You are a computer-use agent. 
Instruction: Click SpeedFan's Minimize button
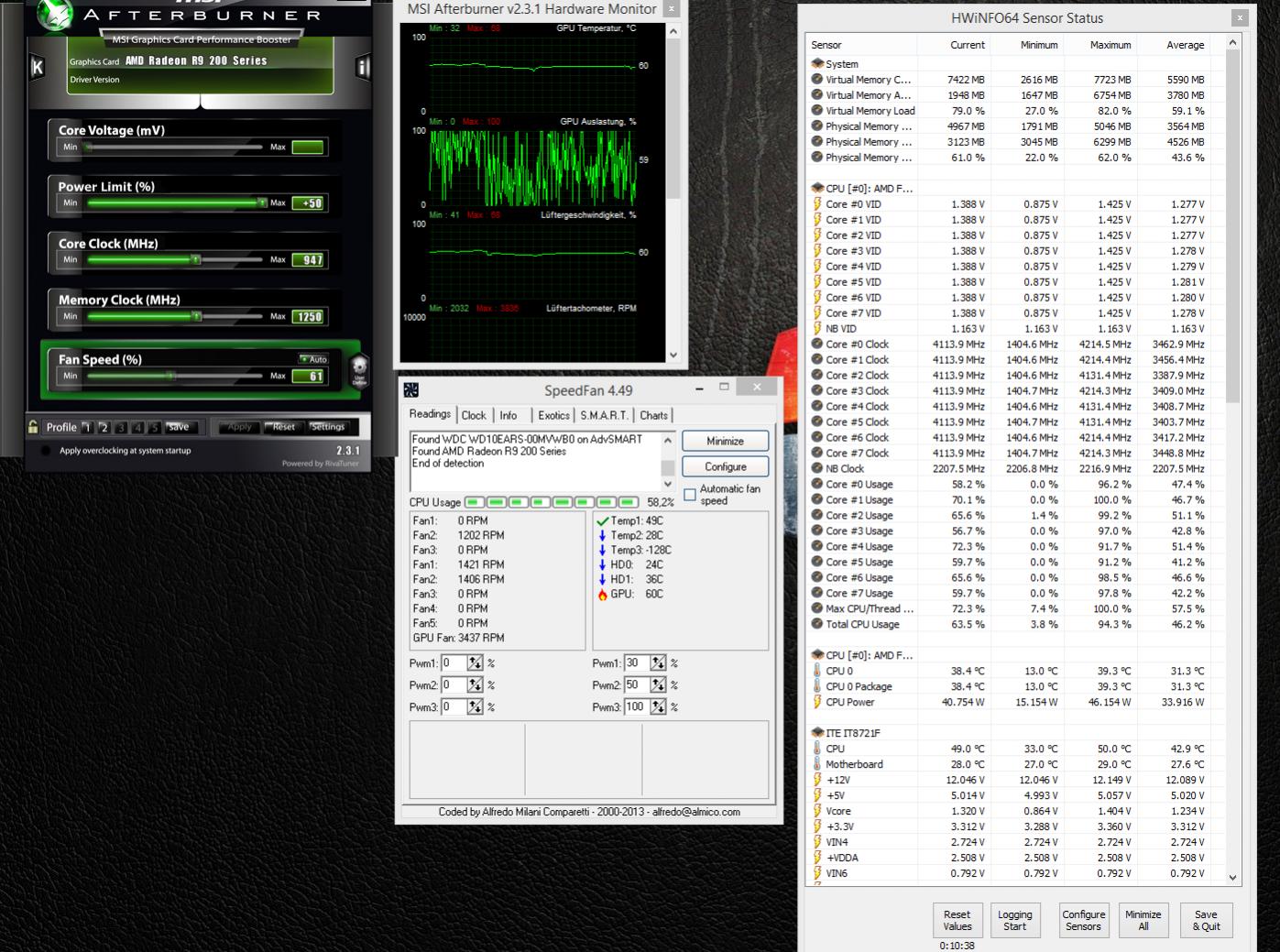click(725, 441)
